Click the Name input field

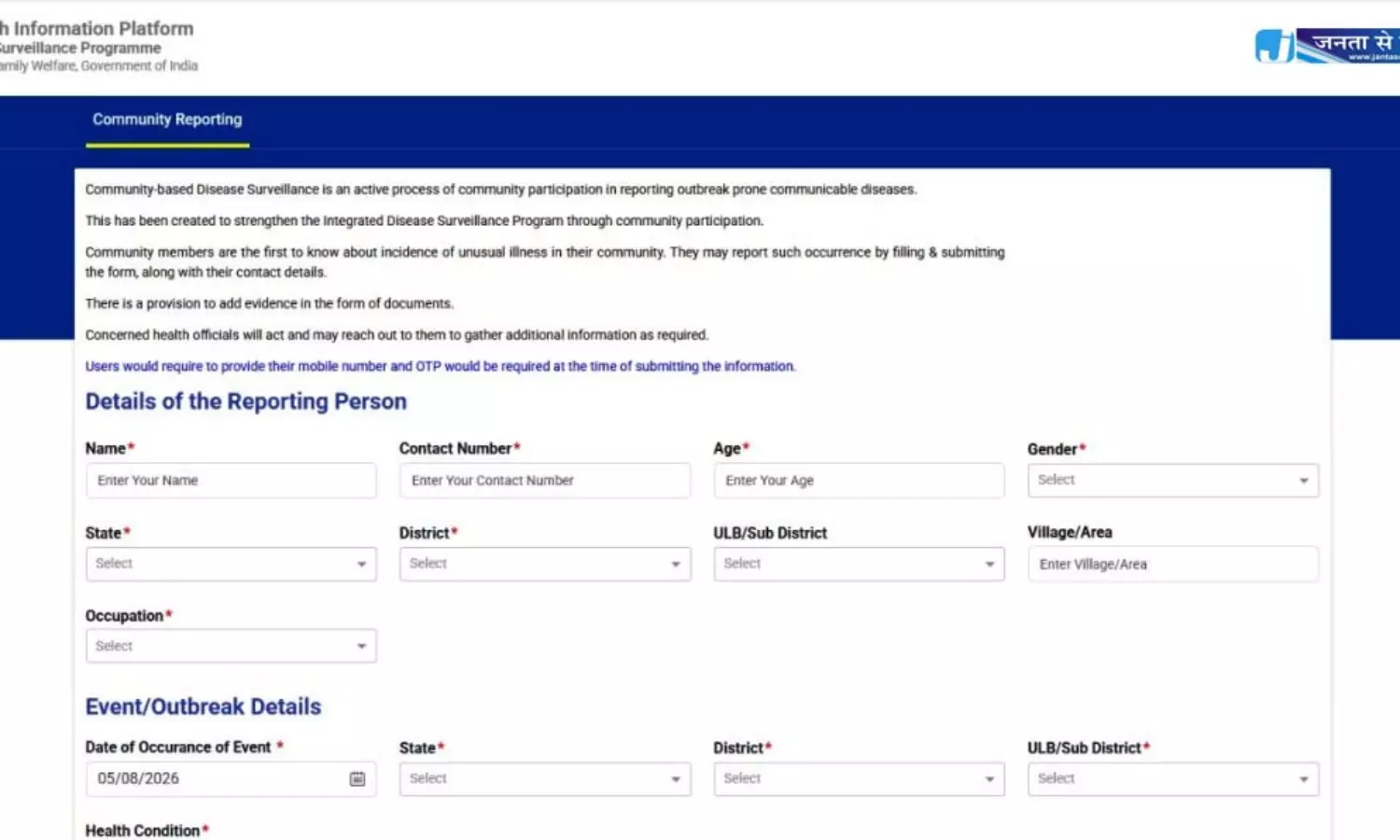[231, 481]
